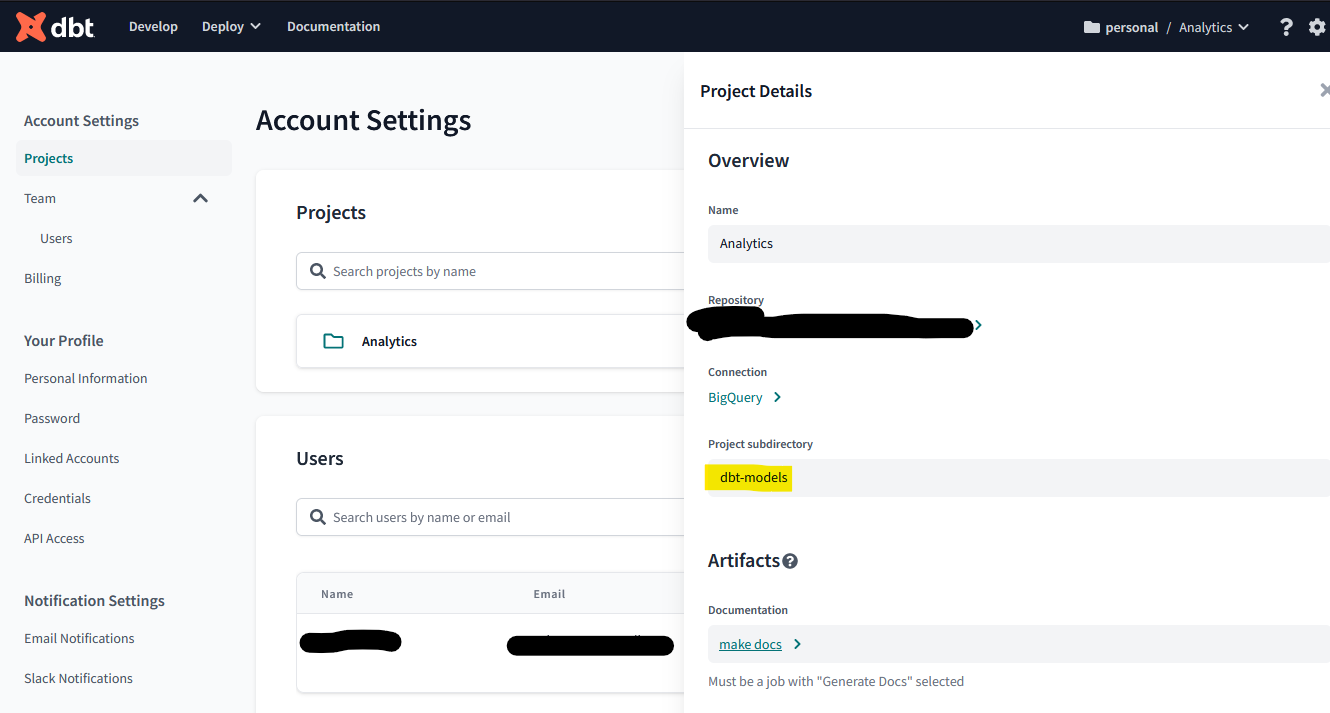
Task: Open Linked Accounts settings
Action: click(72, 458)
